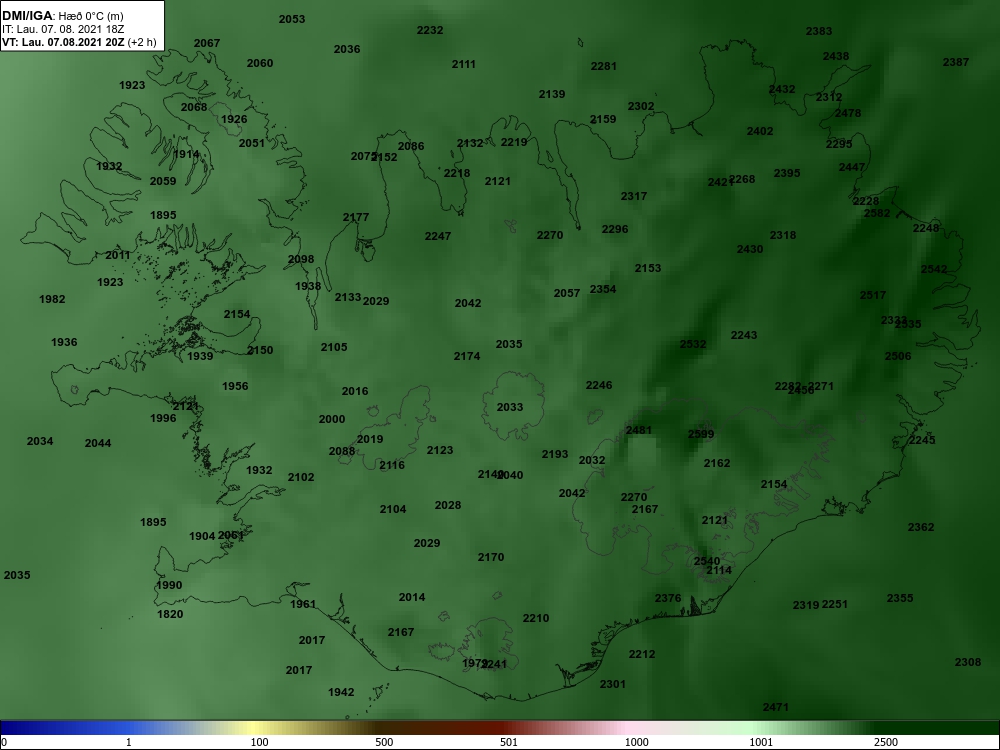Click the 2243 height value
1000x750 pixels.
tap(744, 335)
